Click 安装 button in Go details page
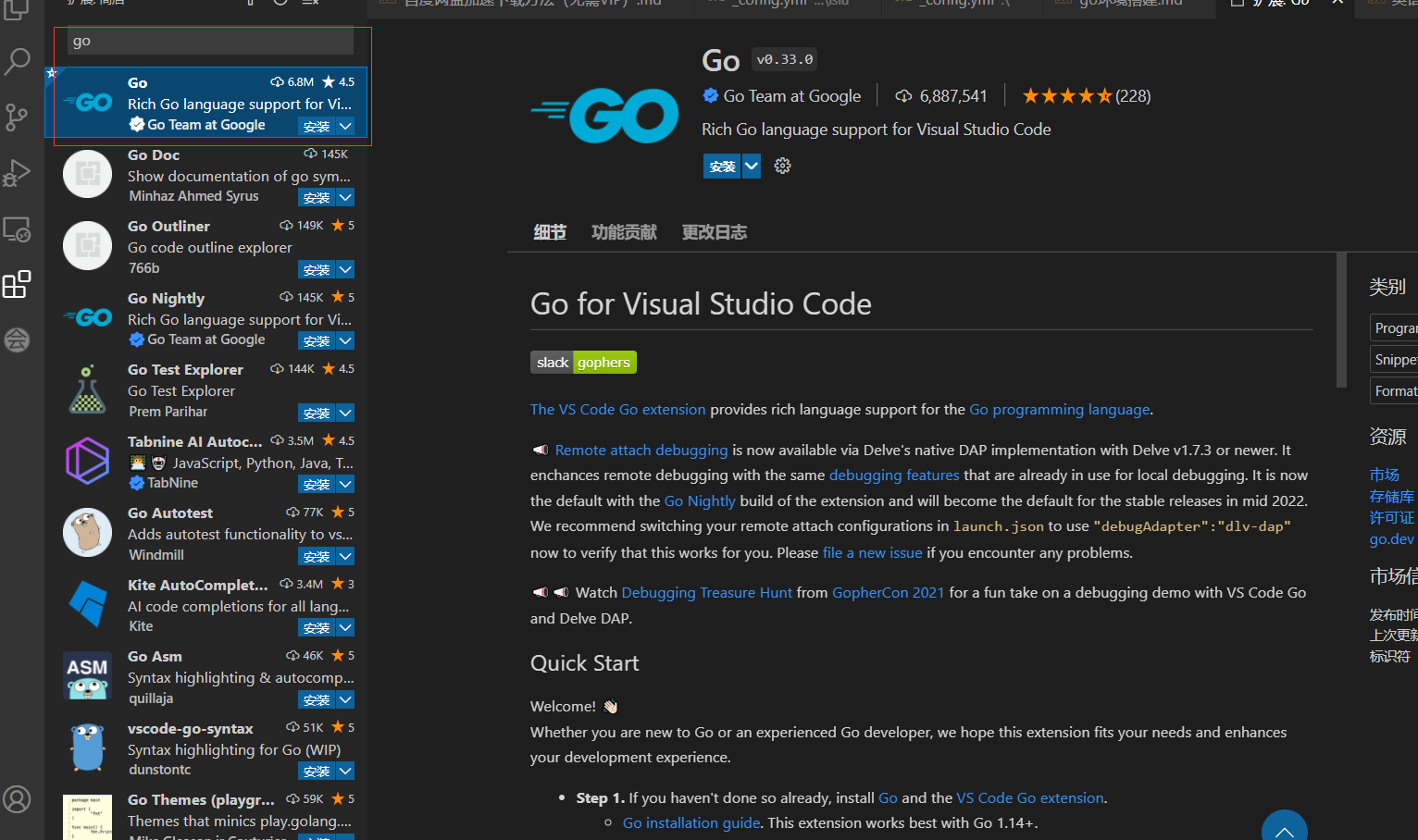1418x840 pixels. pyautogui.click(x=722, y=167)
